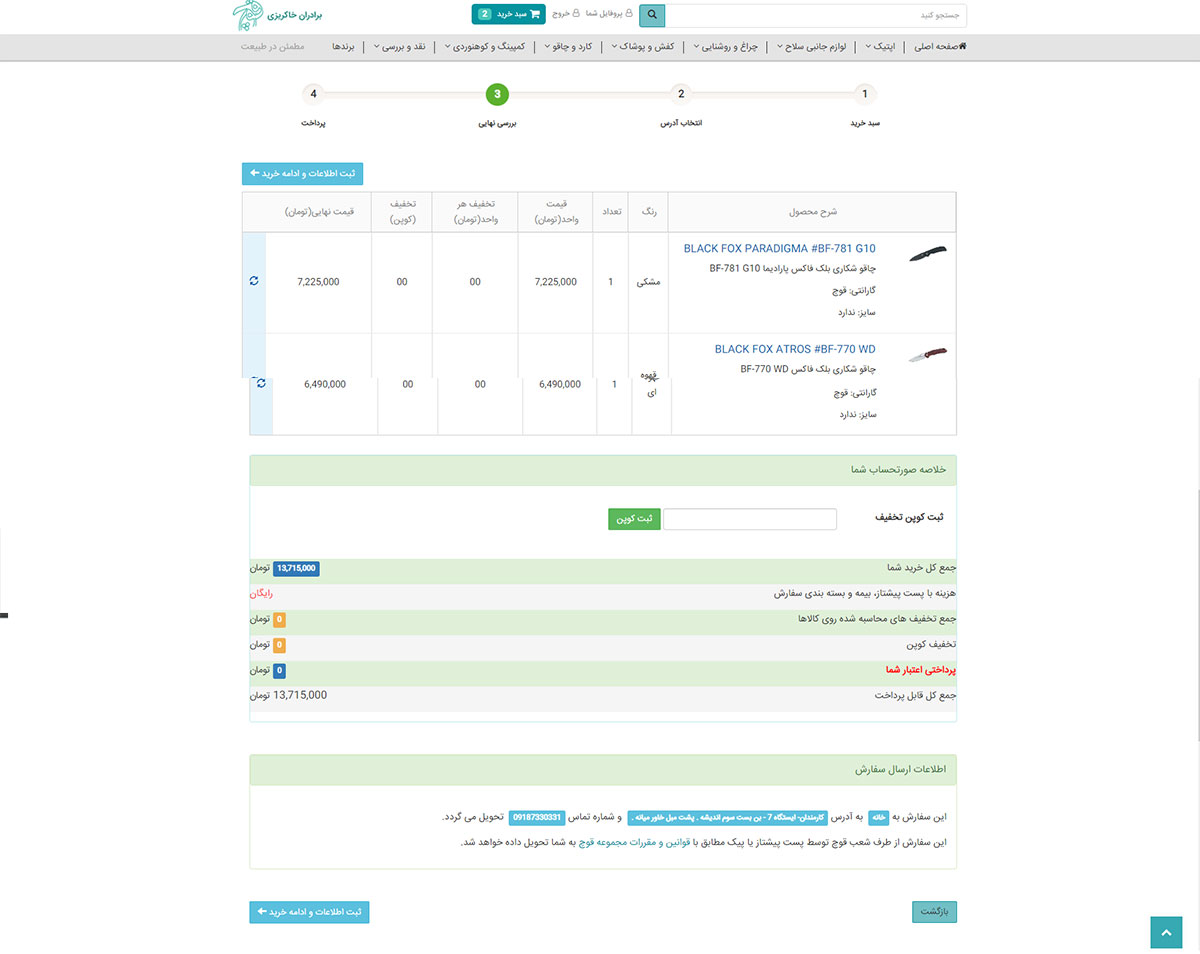Click the BLACK FOX ATROS knife thumbnail

[927, 355]
